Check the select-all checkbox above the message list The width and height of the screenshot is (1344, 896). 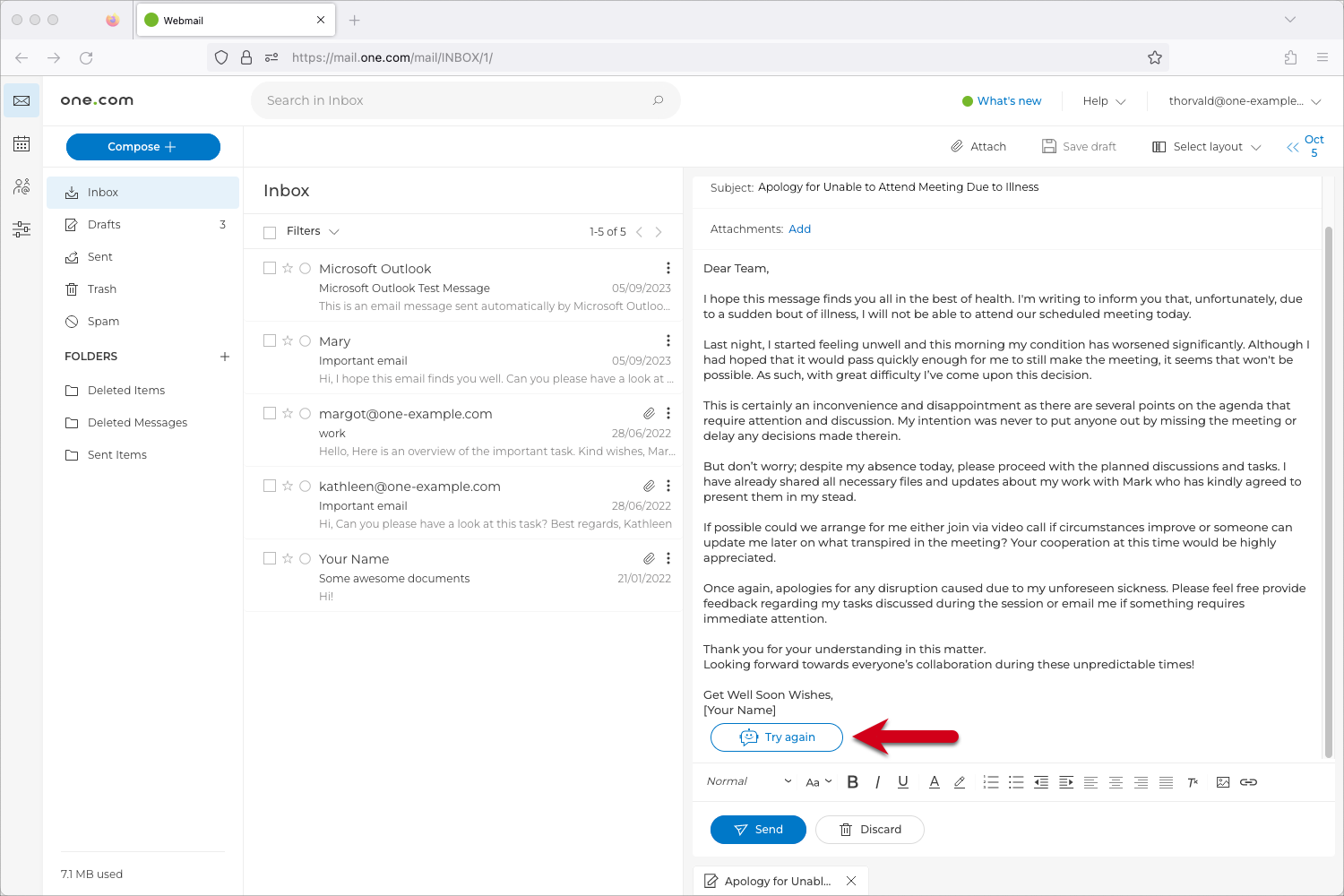point(270,231)
